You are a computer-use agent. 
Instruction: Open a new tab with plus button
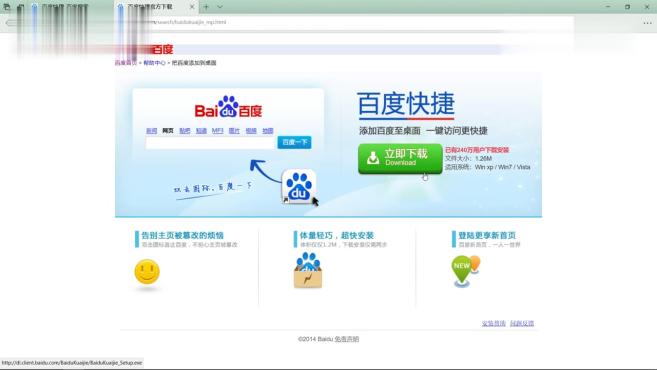(x=206, y=7)
